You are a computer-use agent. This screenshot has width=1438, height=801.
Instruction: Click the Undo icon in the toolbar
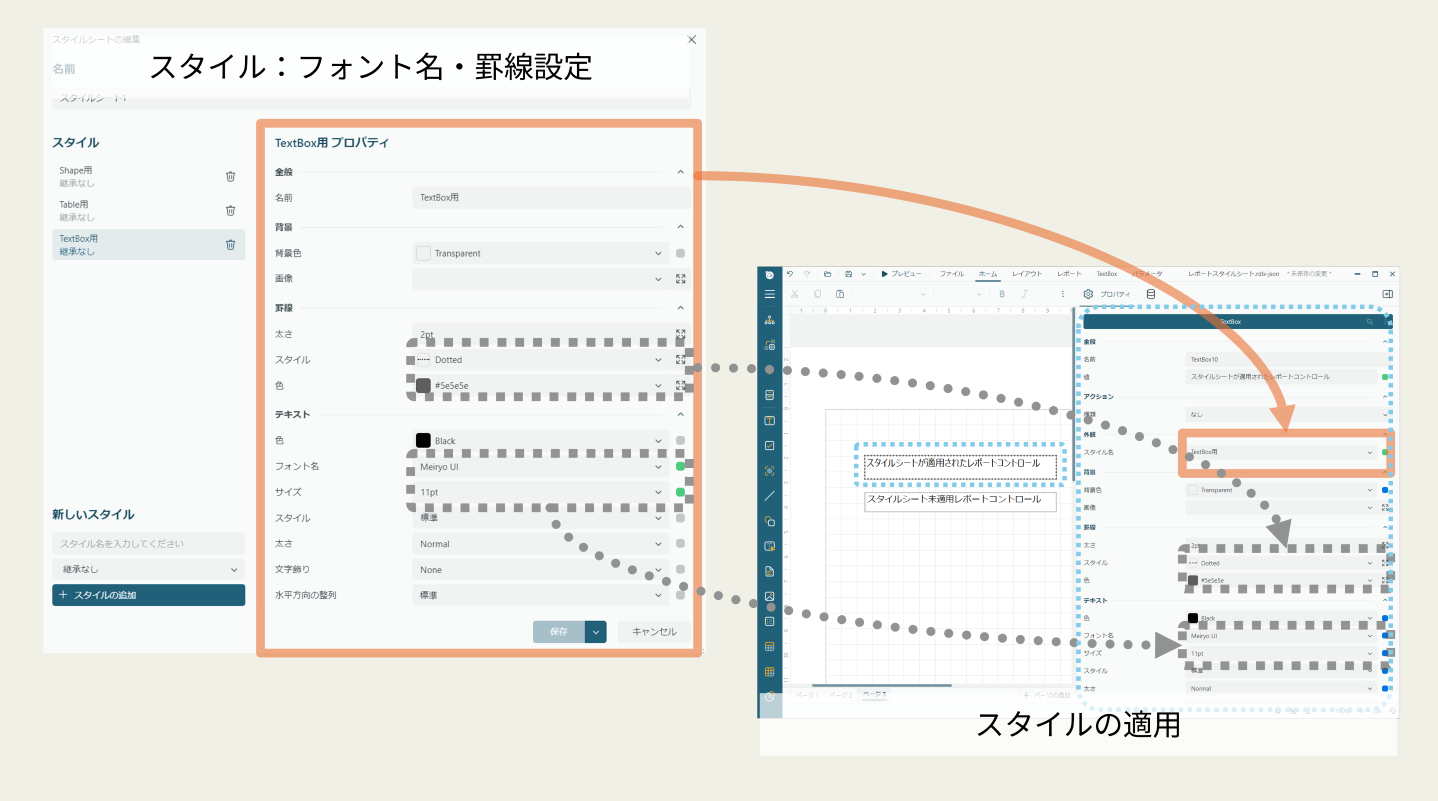click(790, 274)
